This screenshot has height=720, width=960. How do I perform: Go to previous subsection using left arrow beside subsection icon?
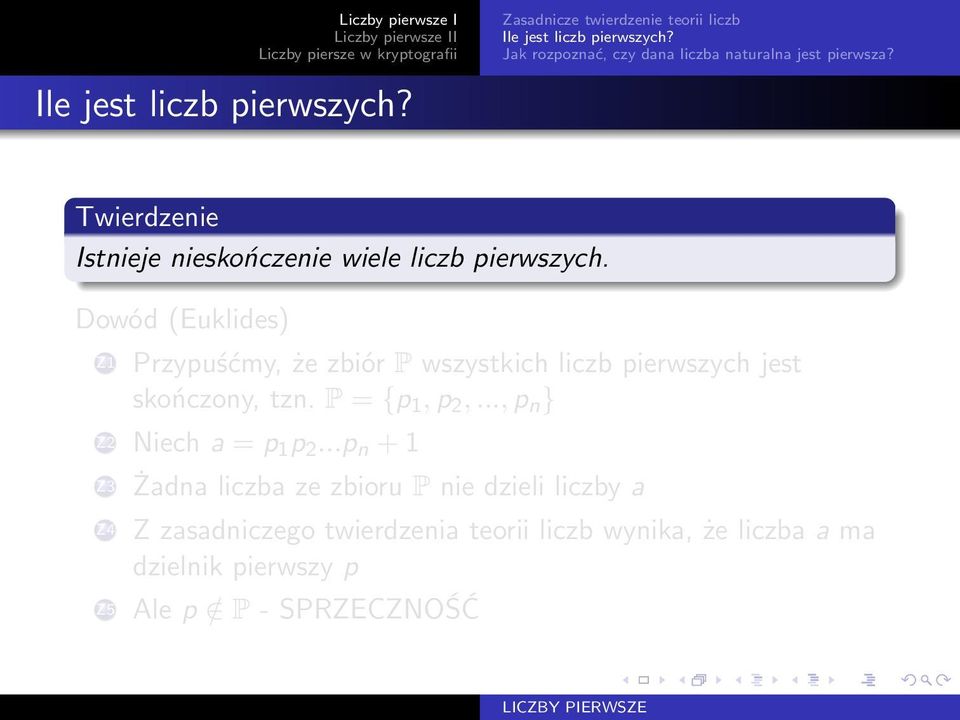(738, 680)
